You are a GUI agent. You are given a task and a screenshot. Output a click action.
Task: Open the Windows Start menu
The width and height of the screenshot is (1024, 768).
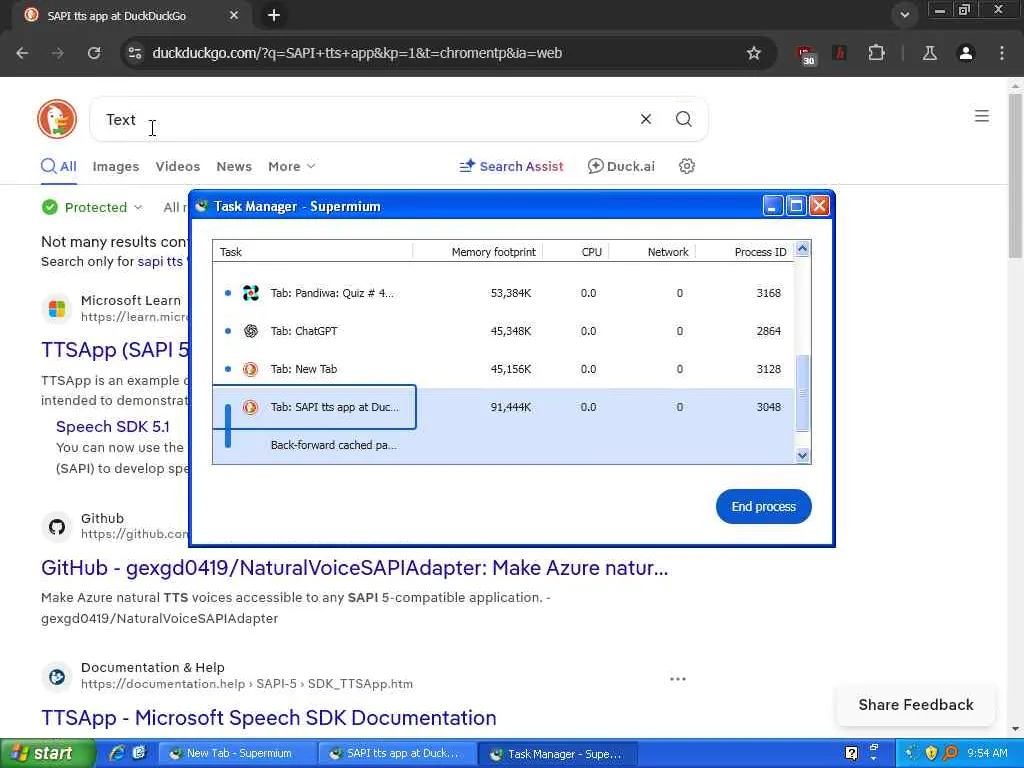pos(47,754)
